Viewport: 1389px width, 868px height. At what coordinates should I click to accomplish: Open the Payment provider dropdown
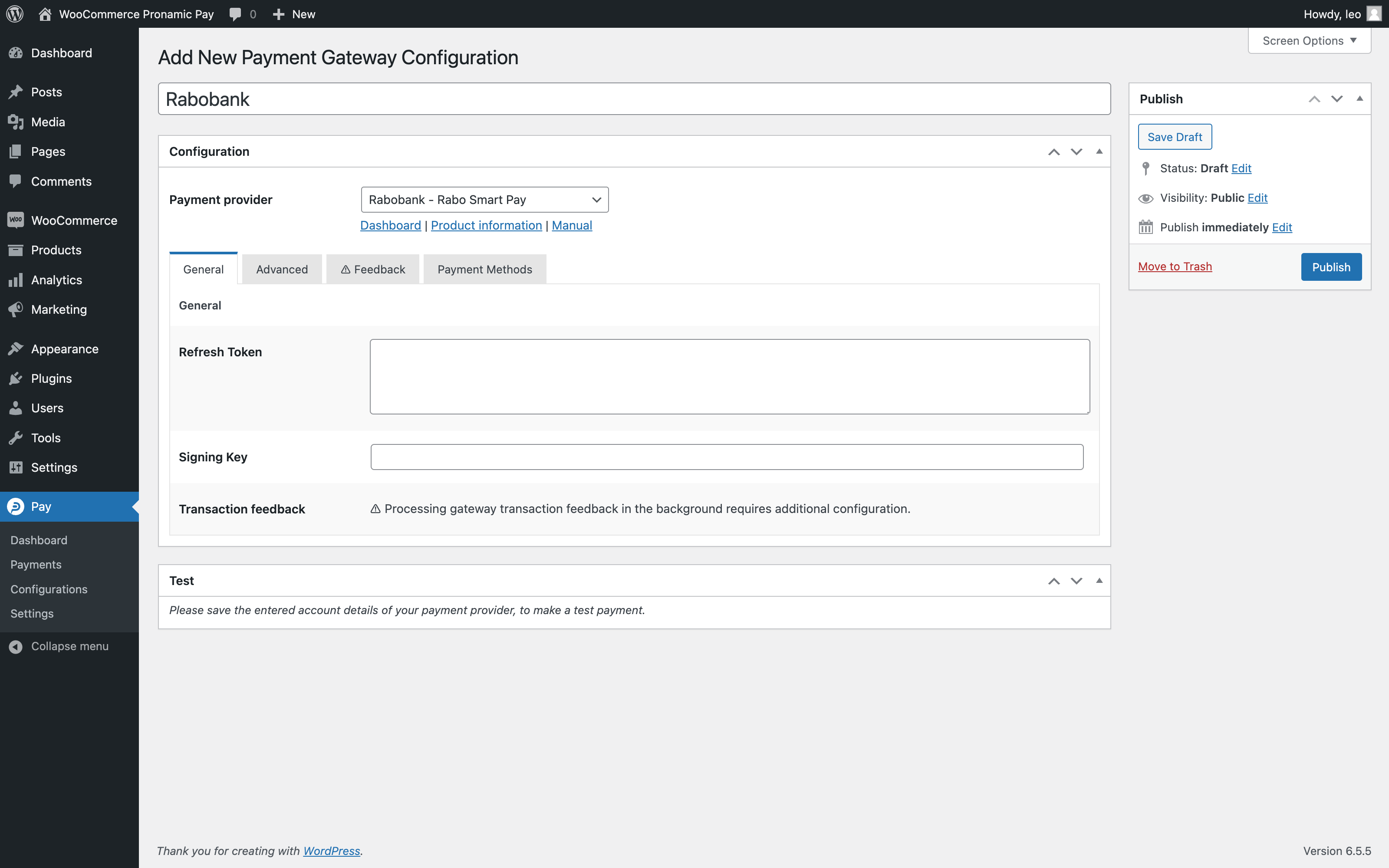(x=484, y=199)
